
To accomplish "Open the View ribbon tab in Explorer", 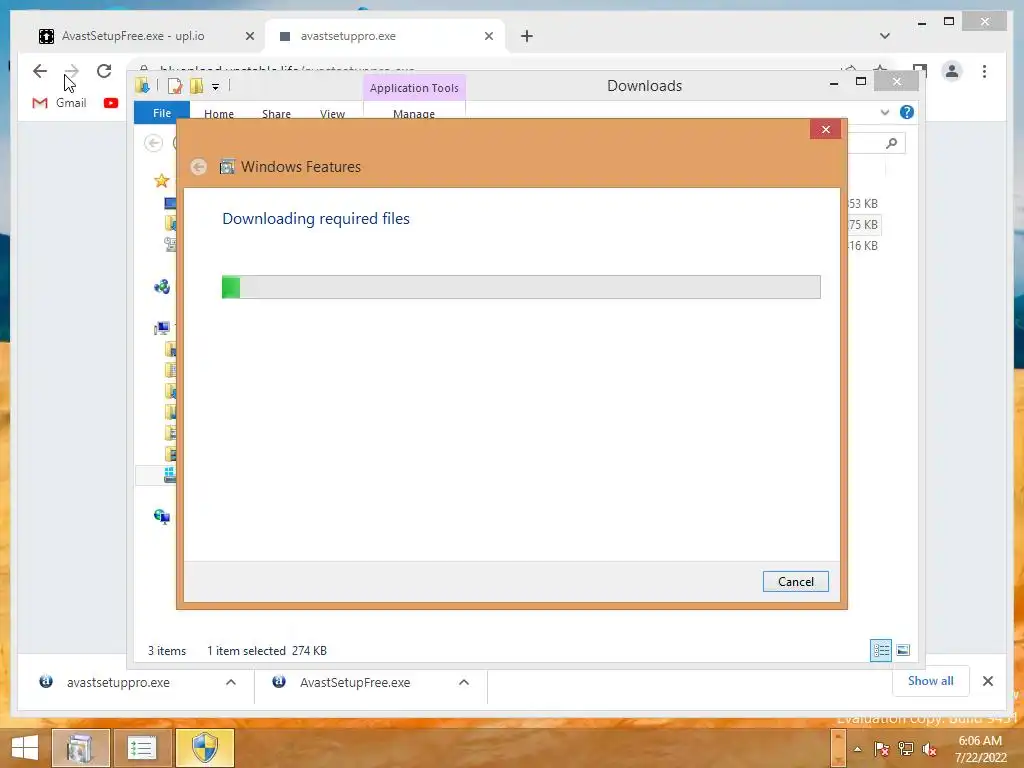I will (x=332, y=114).
